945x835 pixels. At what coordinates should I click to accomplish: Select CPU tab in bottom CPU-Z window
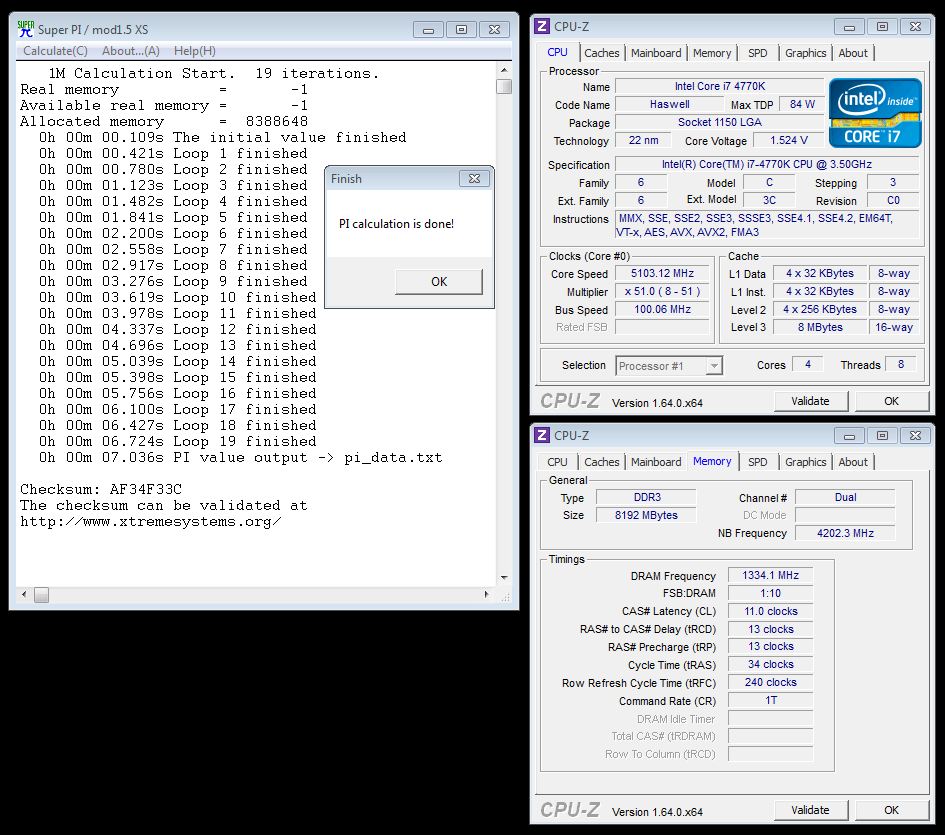(x=557, y=462)
